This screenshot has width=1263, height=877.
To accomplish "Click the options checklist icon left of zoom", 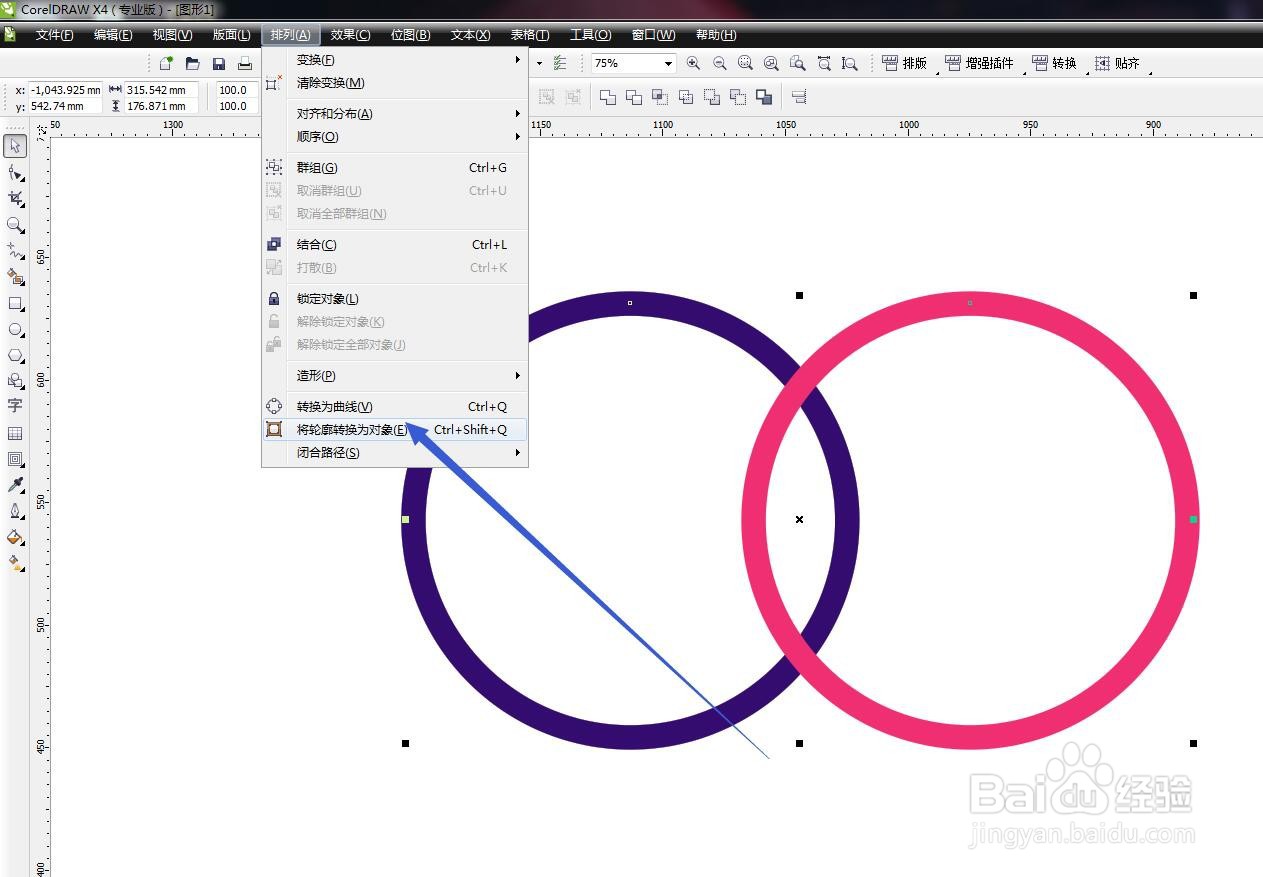I will pos(560,63).
